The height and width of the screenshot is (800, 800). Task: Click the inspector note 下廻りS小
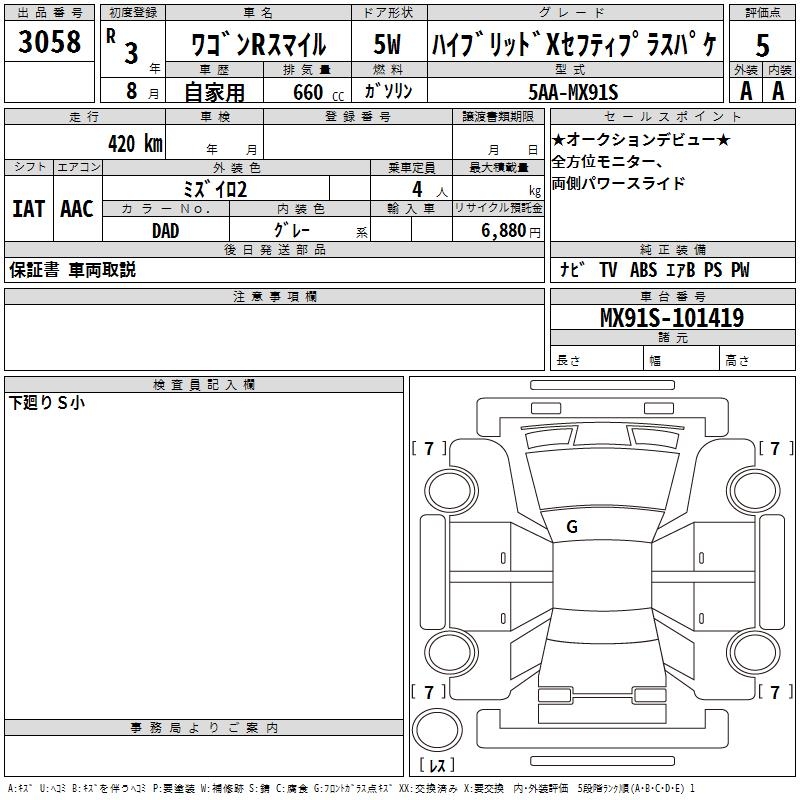click(x=47, y=403)
